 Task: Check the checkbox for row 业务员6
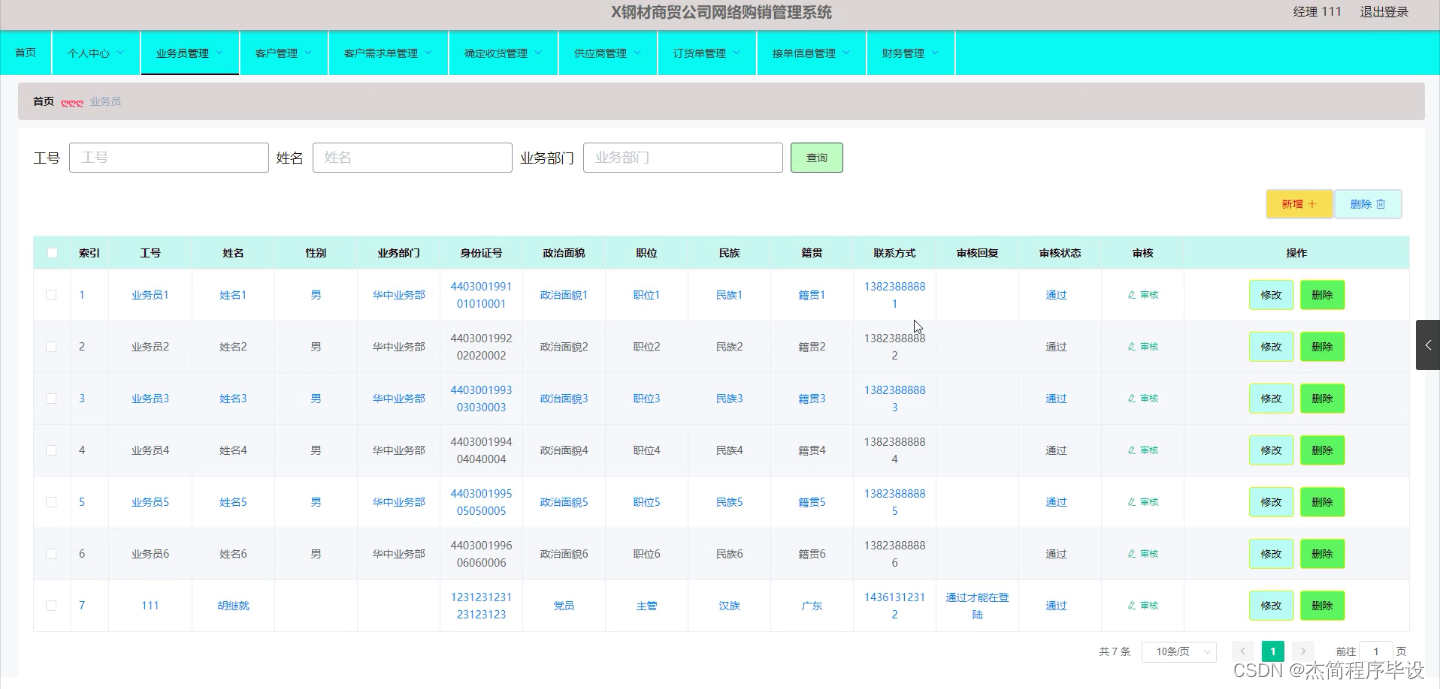[x=52, y=554]
